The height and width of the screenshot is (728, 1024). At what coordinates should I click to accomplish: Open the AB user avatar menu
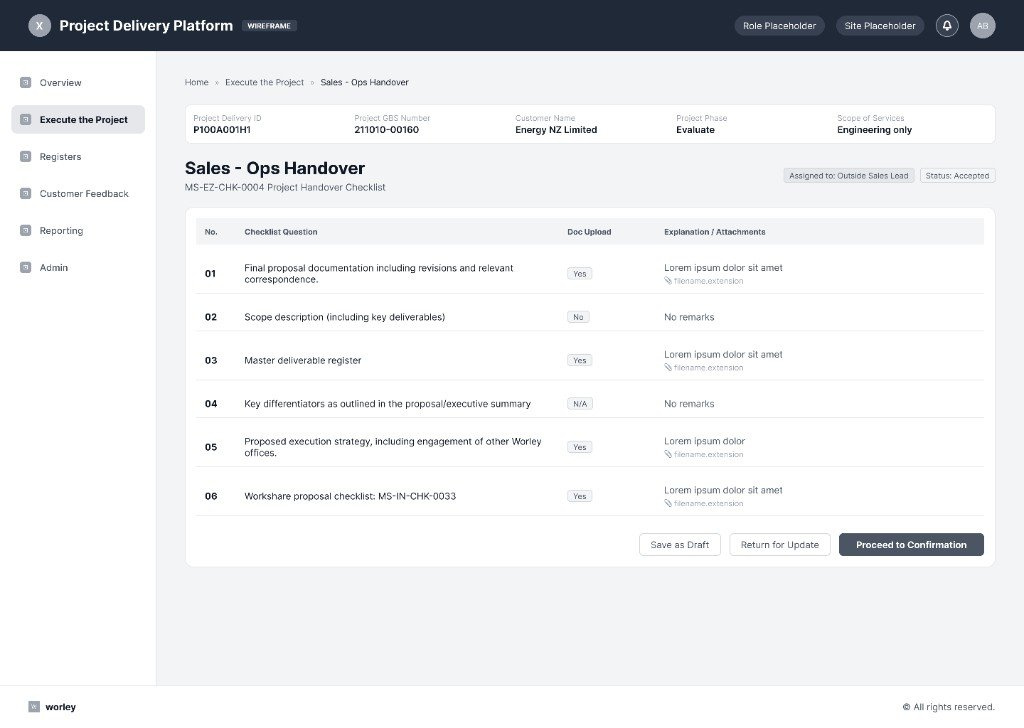coord(982,25)
